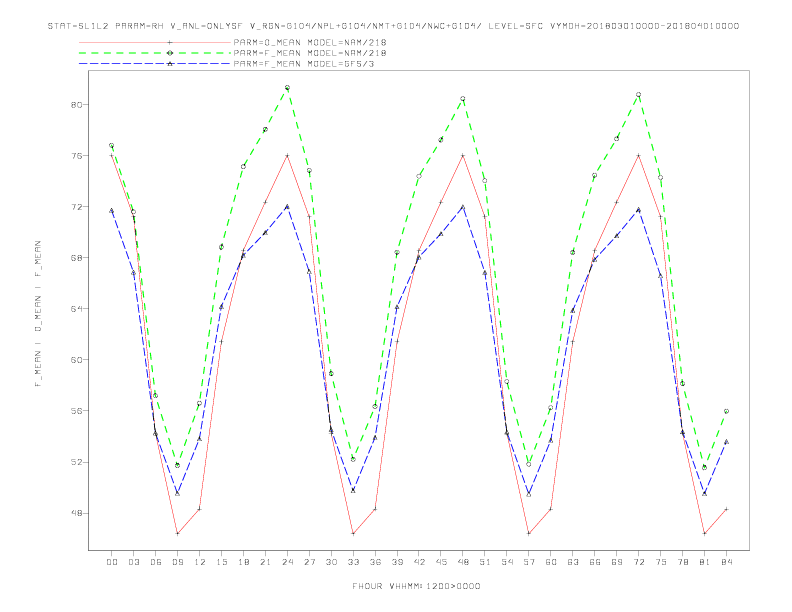Click y-axis tick label 68
Screen dimensions: 792x612
(77, 258)
